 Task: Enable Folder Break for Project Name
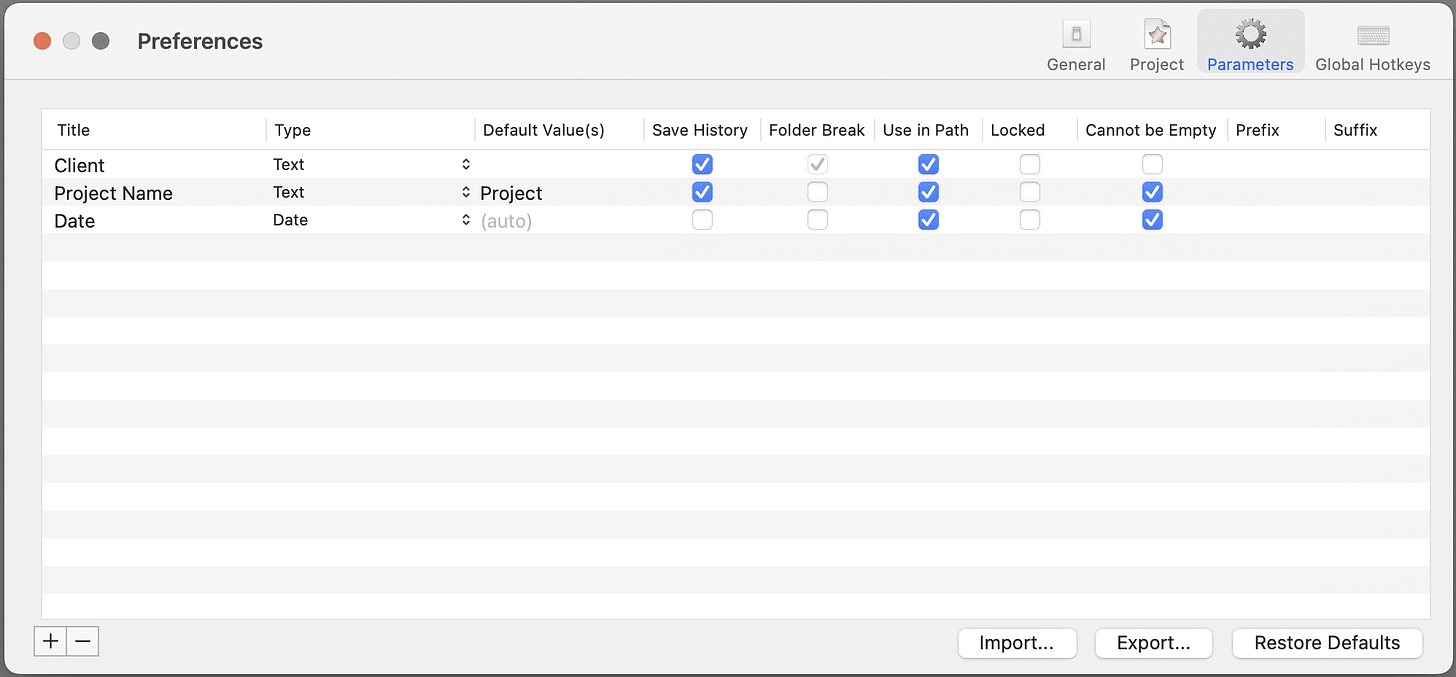pyautogui.click(x=817, y=192)
